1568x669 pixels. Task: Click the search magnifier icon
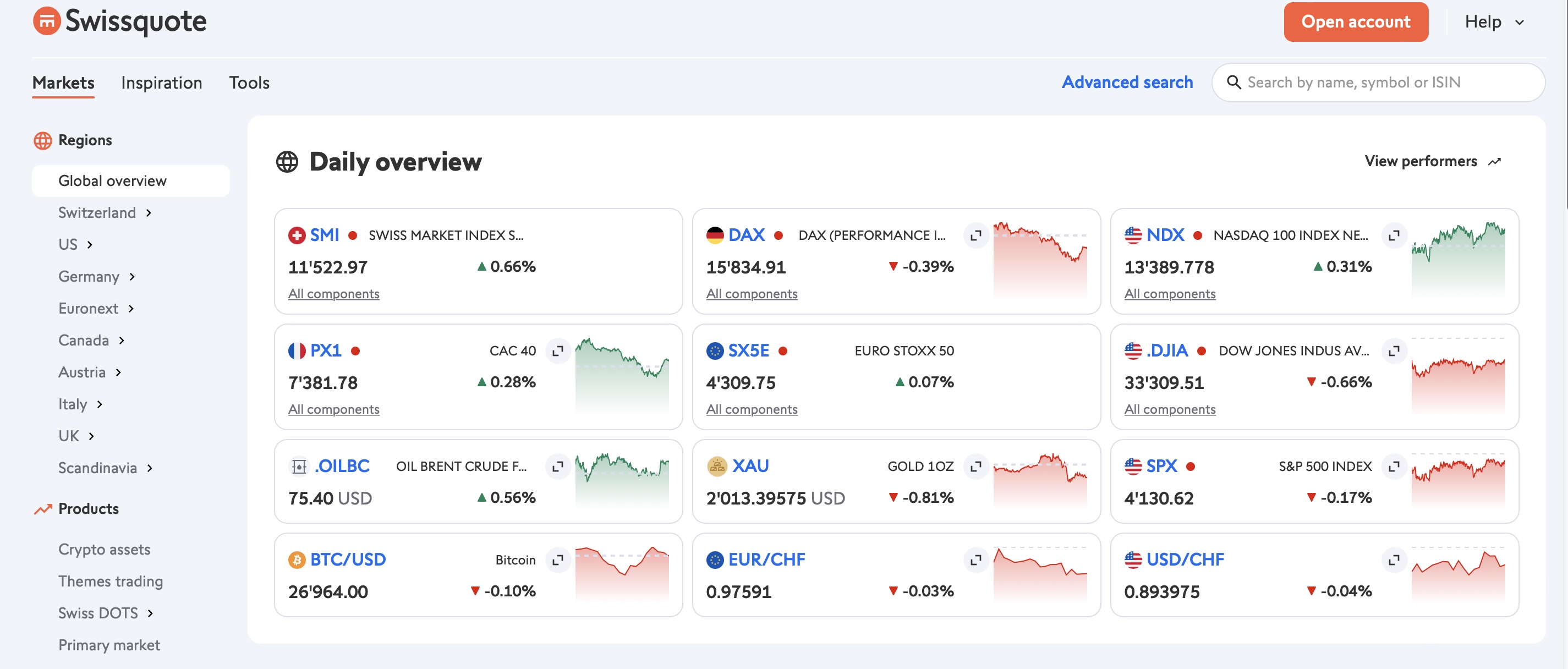(1233, 82)
